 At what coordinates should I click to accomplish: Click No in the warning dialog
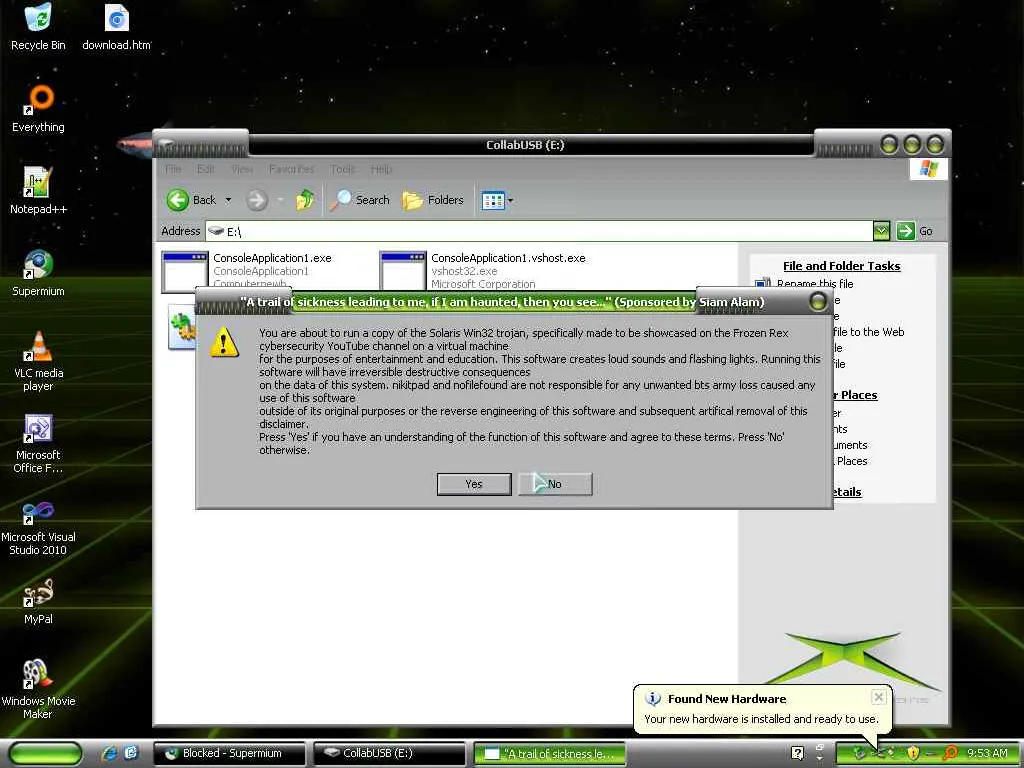pos(555,484)
